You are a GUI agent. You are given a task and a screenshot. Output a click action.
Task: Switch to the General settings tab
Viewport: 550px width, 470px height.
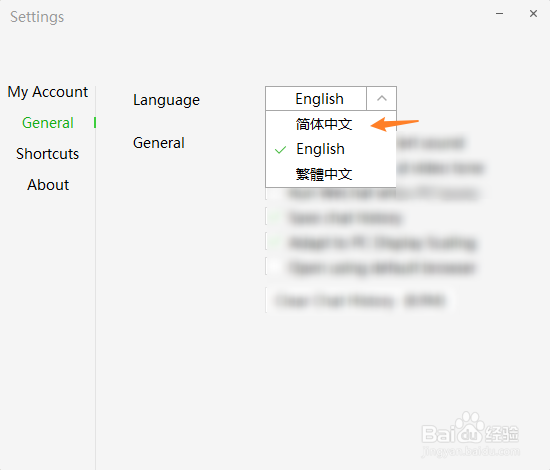point(48,123)
